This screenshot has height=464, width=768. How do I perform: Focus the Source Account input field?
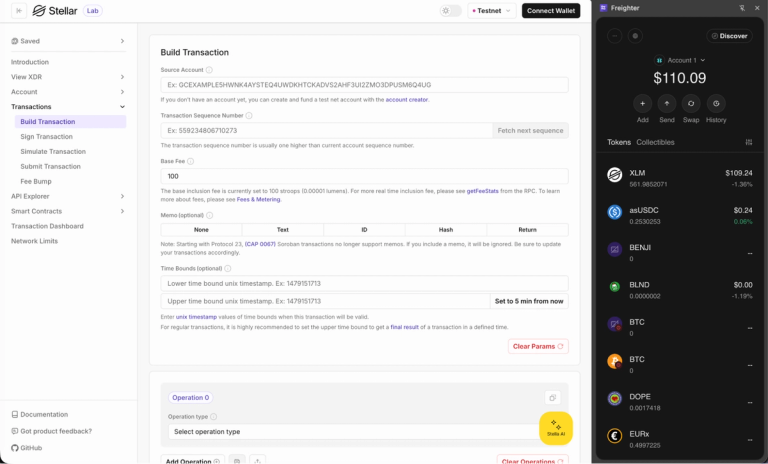(364, 85)
